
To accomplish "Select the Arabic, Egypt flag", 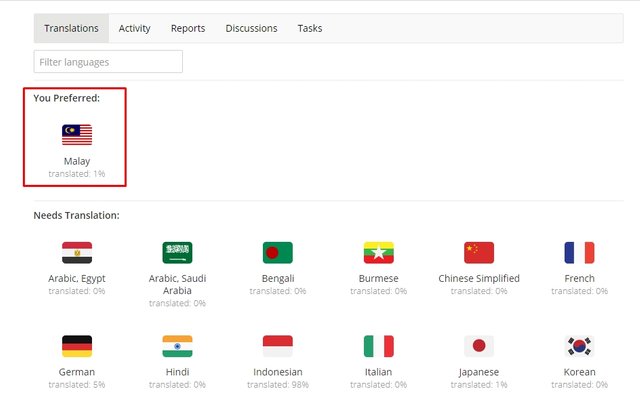I will (77, 252).
